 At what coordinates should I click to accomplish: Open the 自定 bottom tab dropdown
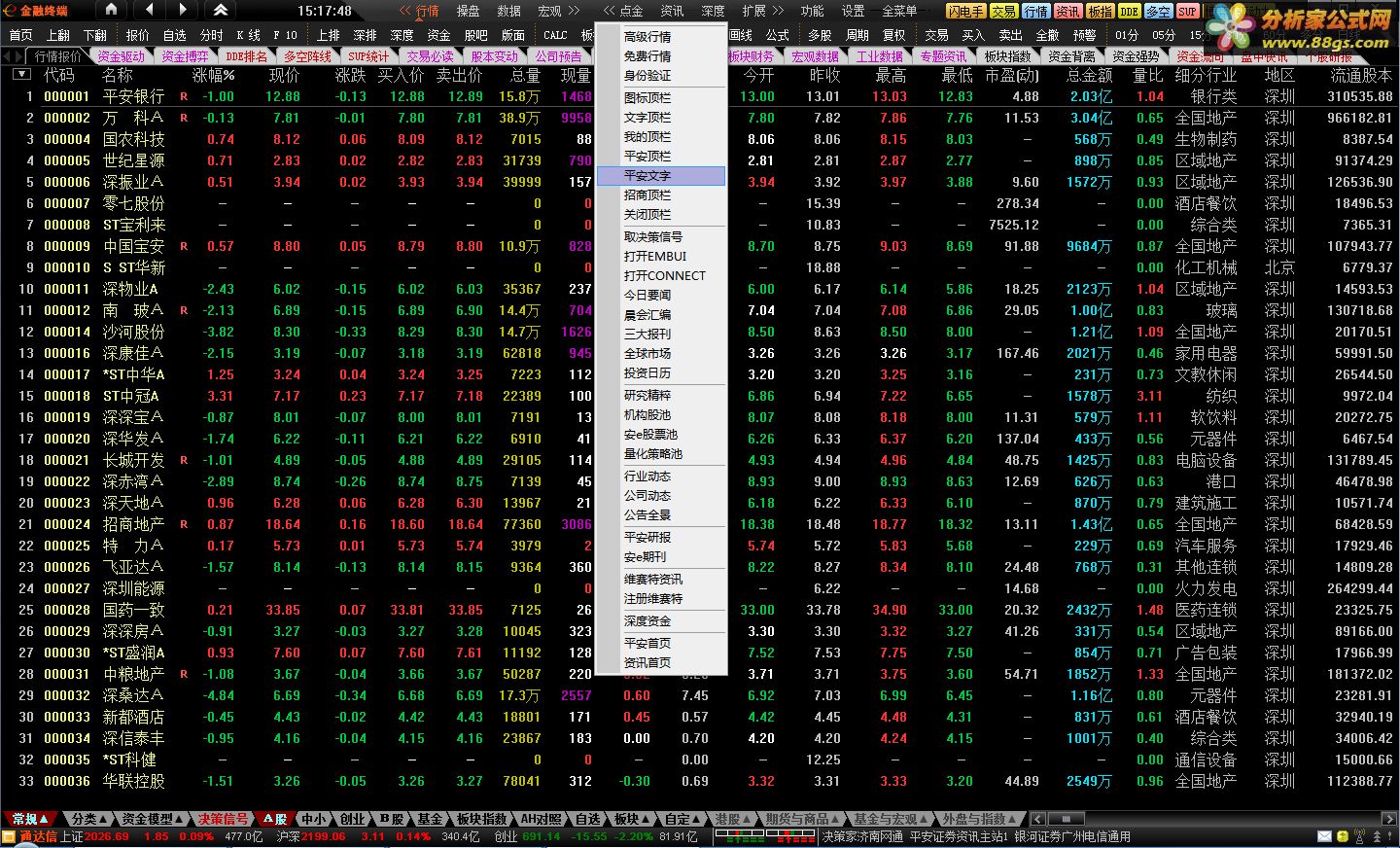tap(684, 819)
